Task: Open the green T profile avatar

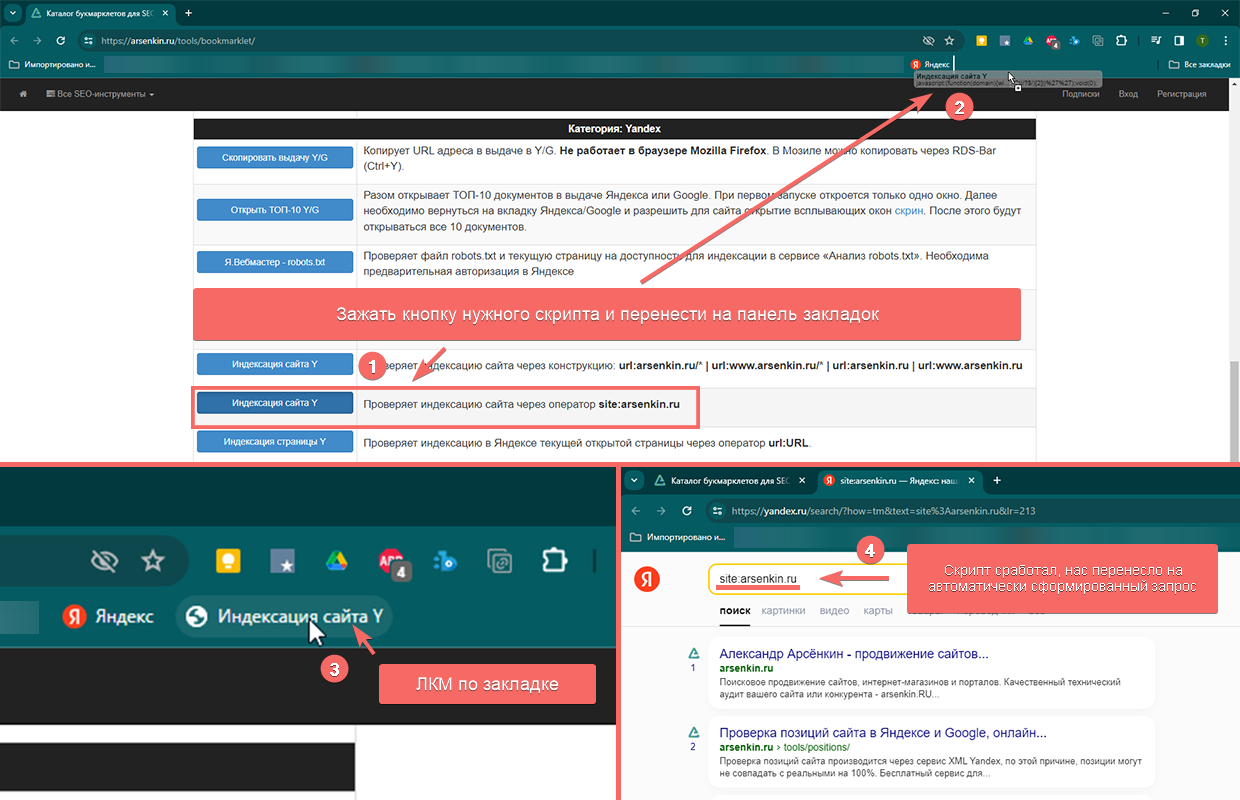Action: click(x=1202, y=41)
